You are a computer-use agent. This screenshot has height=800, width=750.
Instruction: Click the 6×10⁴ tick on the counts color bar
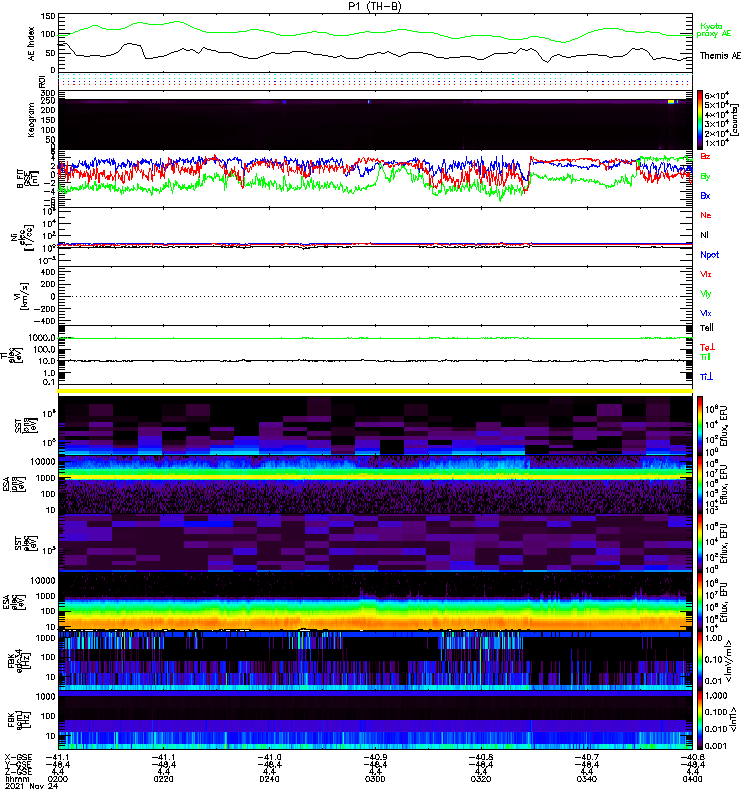click(716, 96)
